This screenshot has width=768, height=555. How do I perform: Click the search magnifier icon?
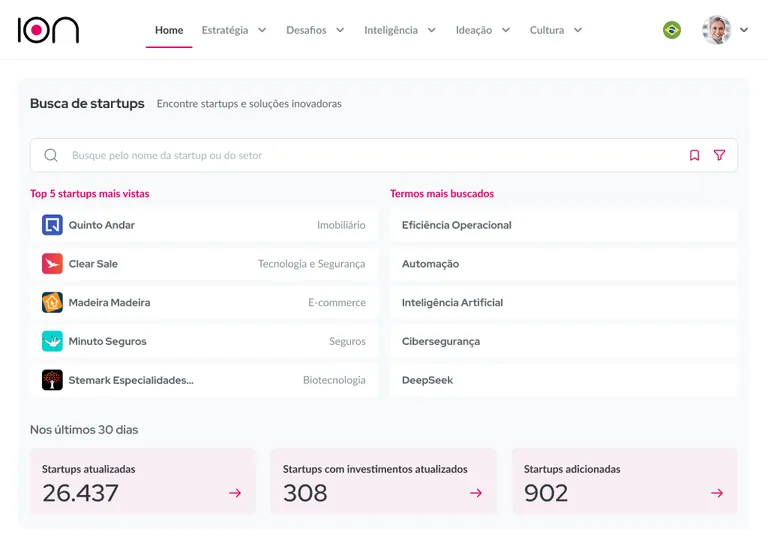pyautogui.click(x=51, y=155)
